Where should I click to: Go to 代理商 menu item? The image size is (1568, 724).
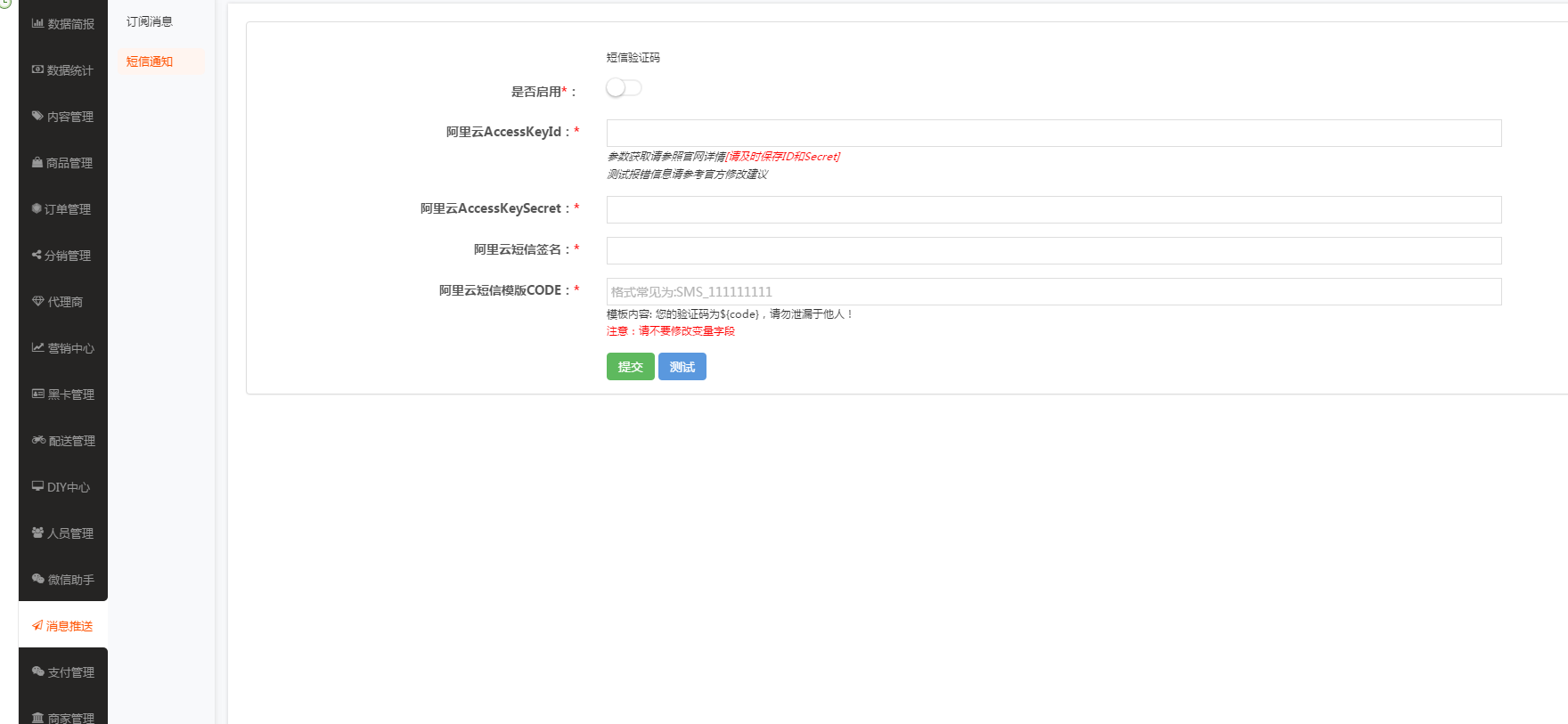(63, 302)
